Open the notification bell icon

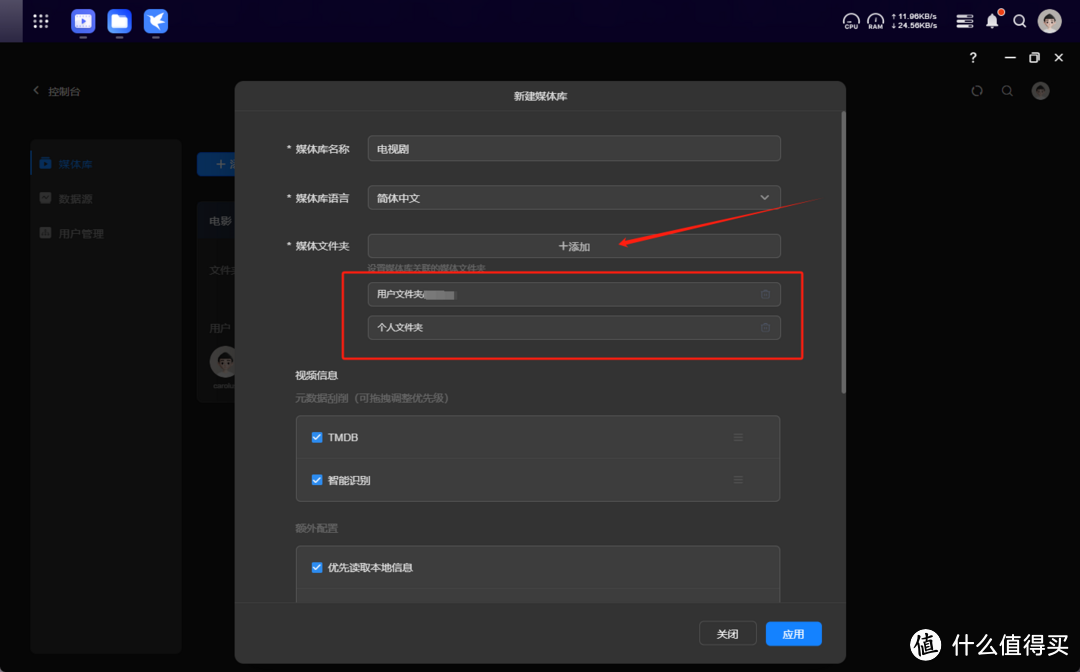click(992, 21)
